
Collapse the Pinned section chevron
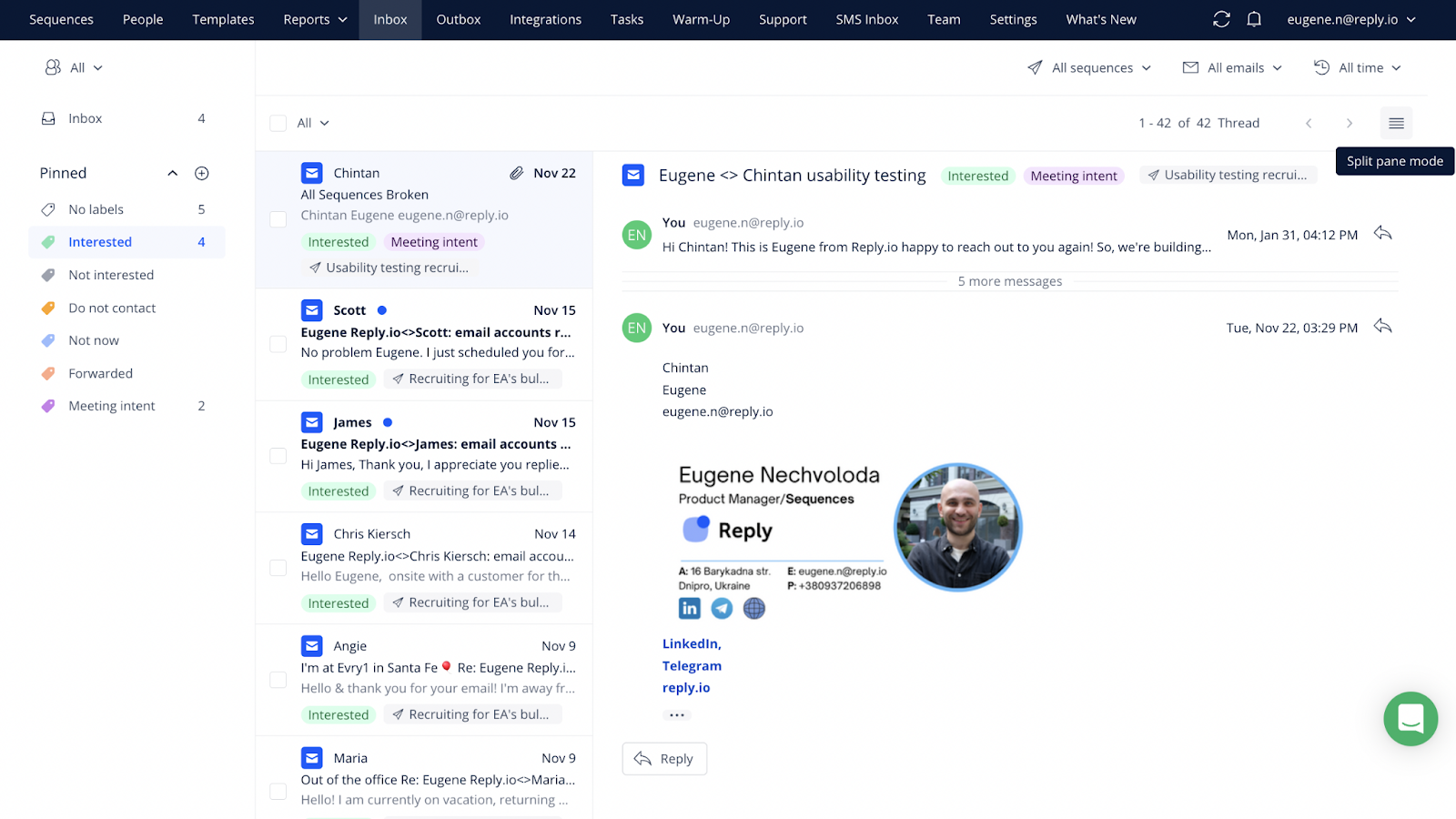(x=172, y=172)
